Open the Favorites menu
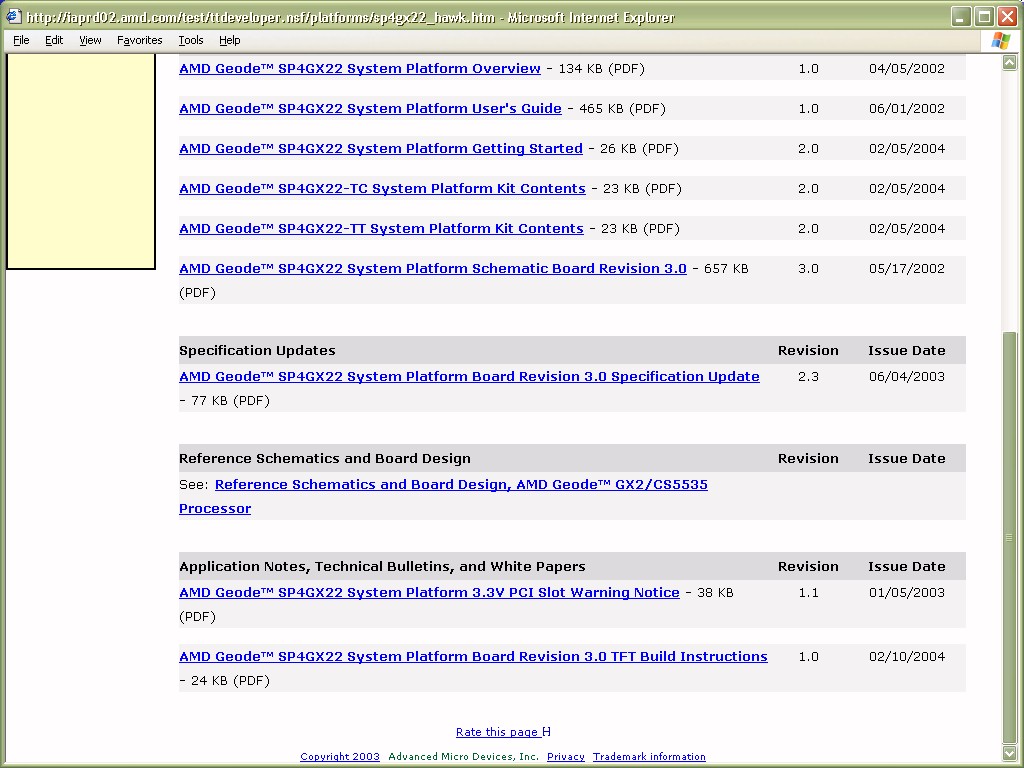The height and width of the screenshot is (768, 1024). tap(139, 40)
